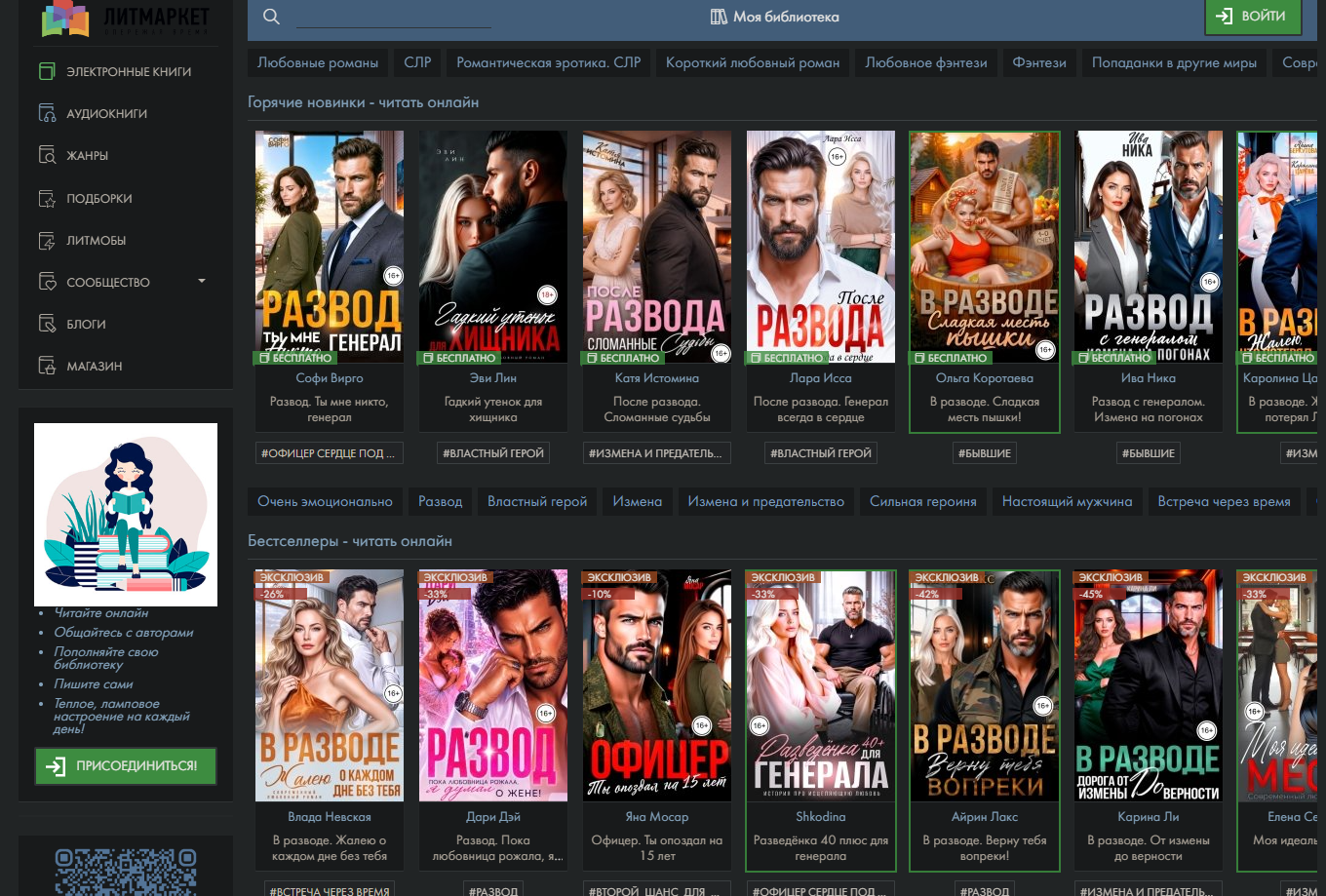Image resolution: width=1326 pixels, height=896 pixels.
Task: Select Властный герой filter tag
Action: tap(537, 501)
